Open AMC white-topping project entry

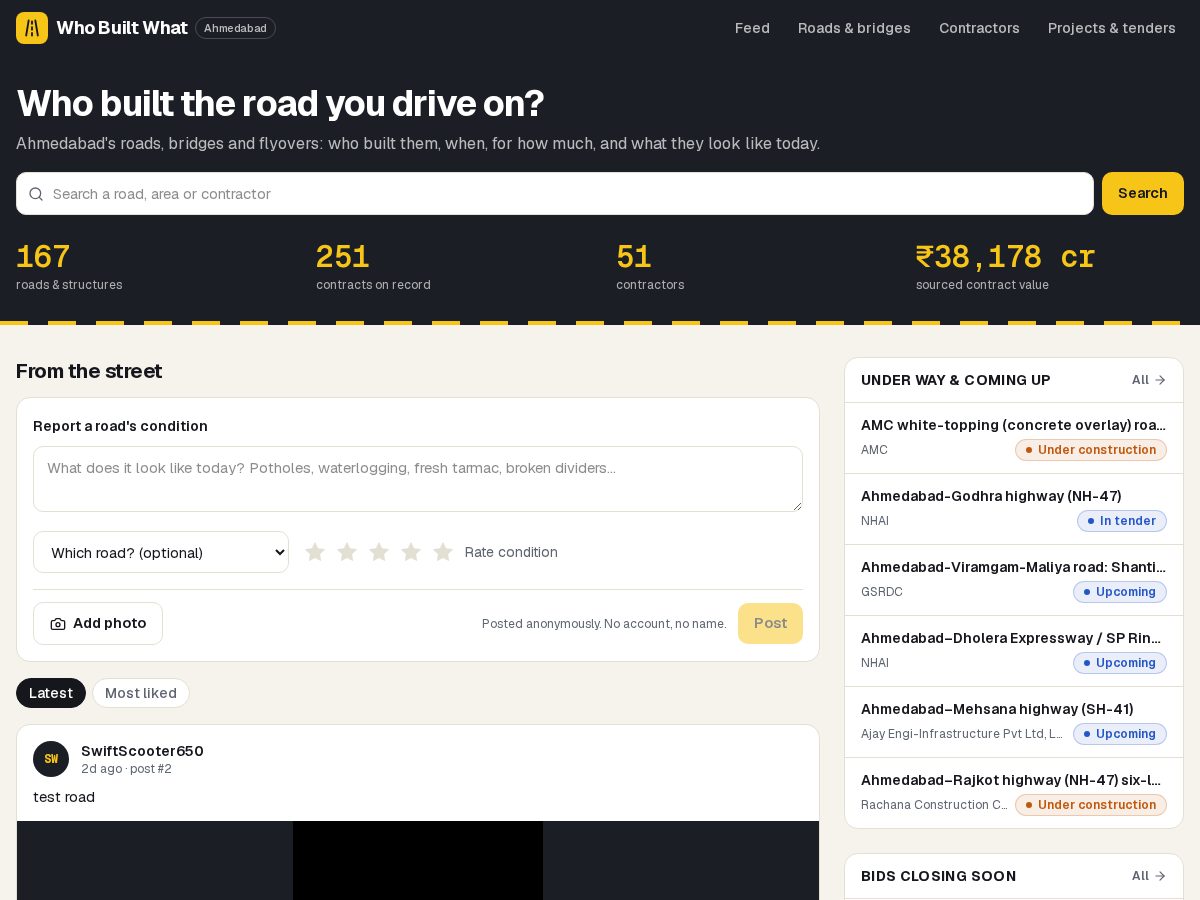pos(1014,438)
